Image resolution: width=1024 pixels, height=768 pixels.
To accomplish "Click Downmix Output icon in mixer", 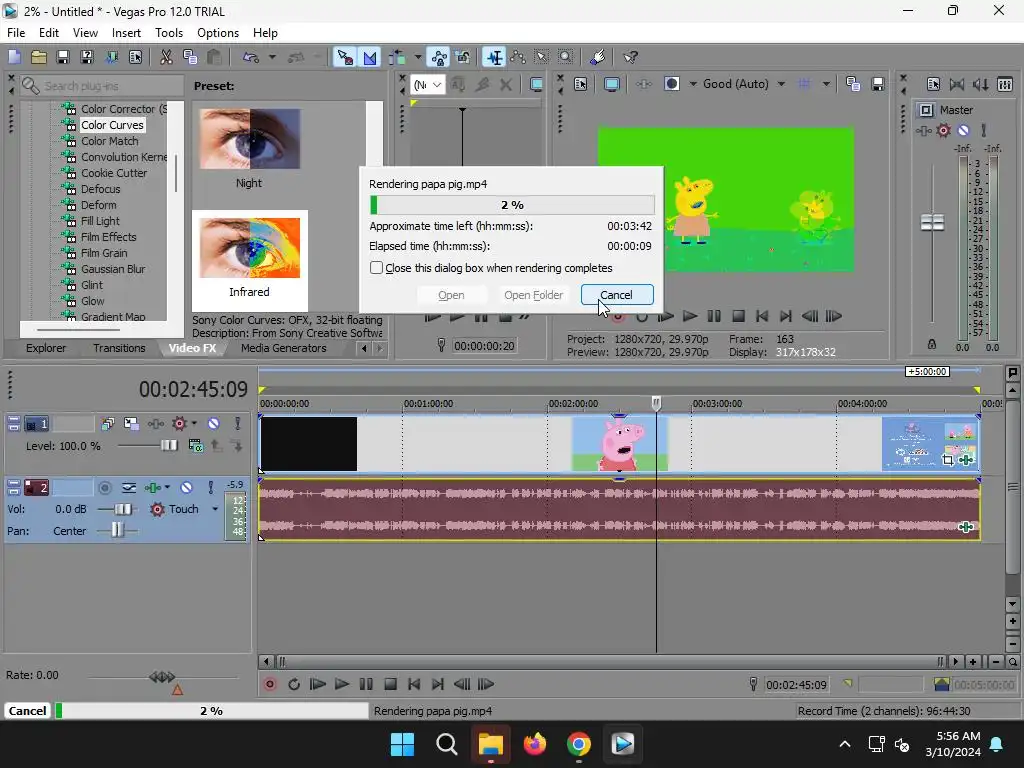I will [x=957, y=84].
